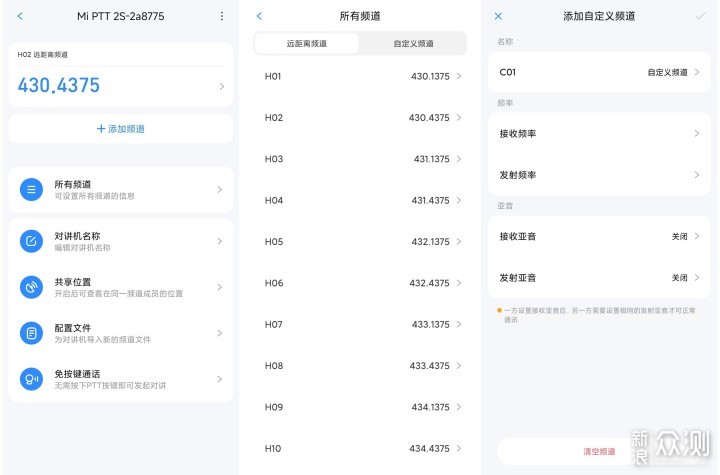Tap the 共享位置 location icon
720x475 pixels.
(x=31, y=287)
